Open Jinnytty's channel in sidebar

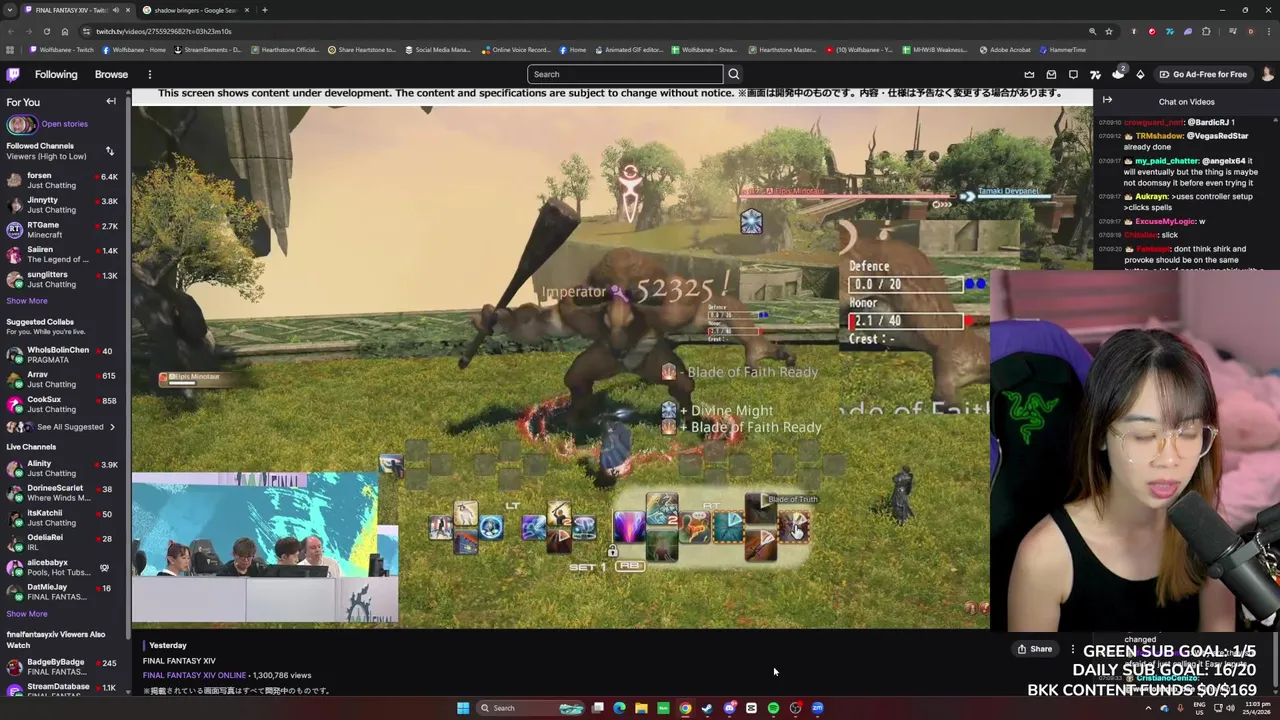[x=62, y=205]
